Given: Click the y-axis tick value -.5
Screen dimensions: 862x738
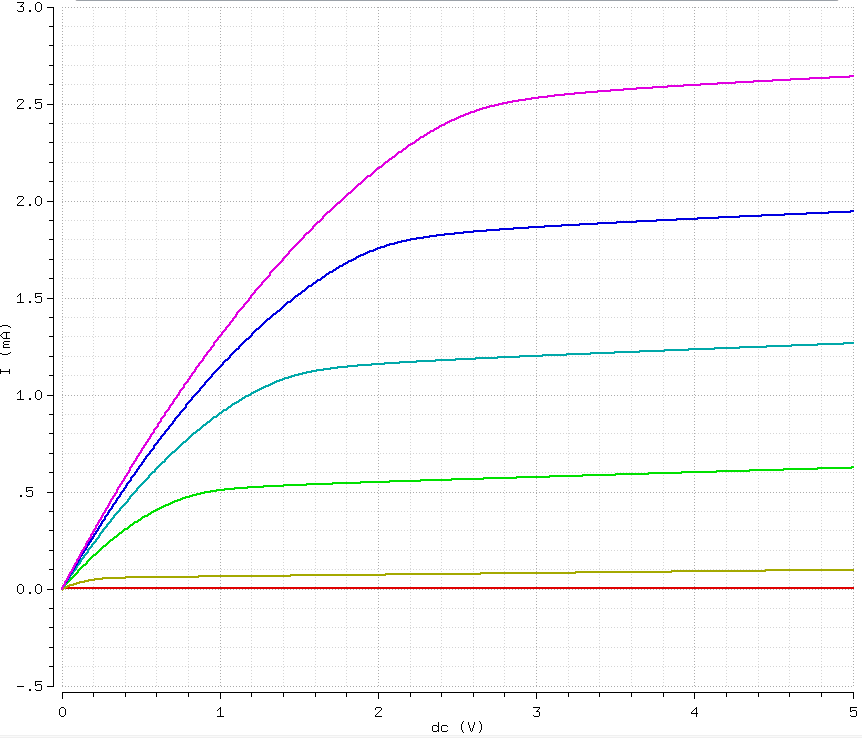Looking at the screenshot, I should (30, 686).
